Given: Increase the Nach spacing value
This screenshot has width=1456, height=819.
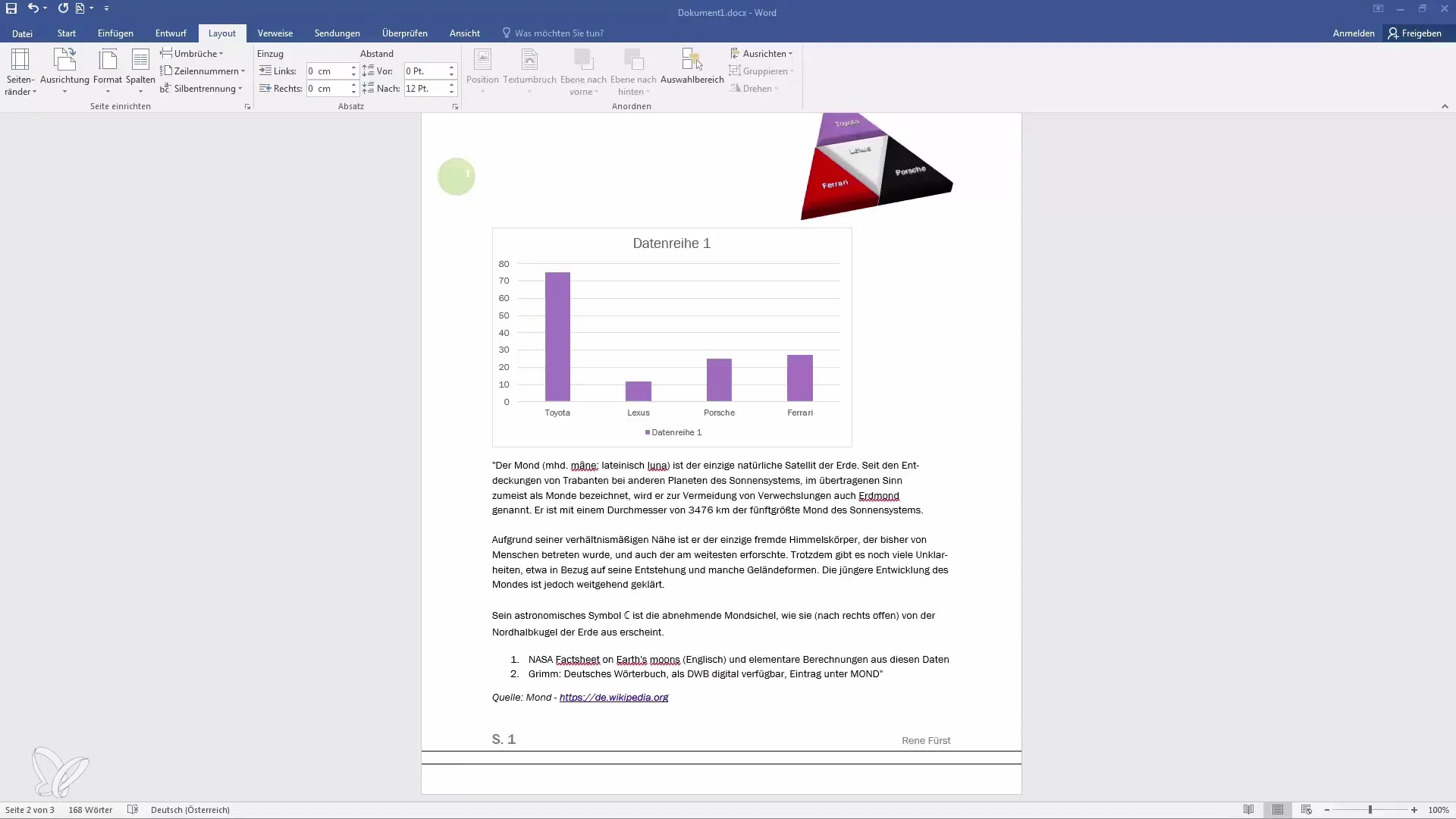Looking at the screenshot, I should tap(451, 85).
